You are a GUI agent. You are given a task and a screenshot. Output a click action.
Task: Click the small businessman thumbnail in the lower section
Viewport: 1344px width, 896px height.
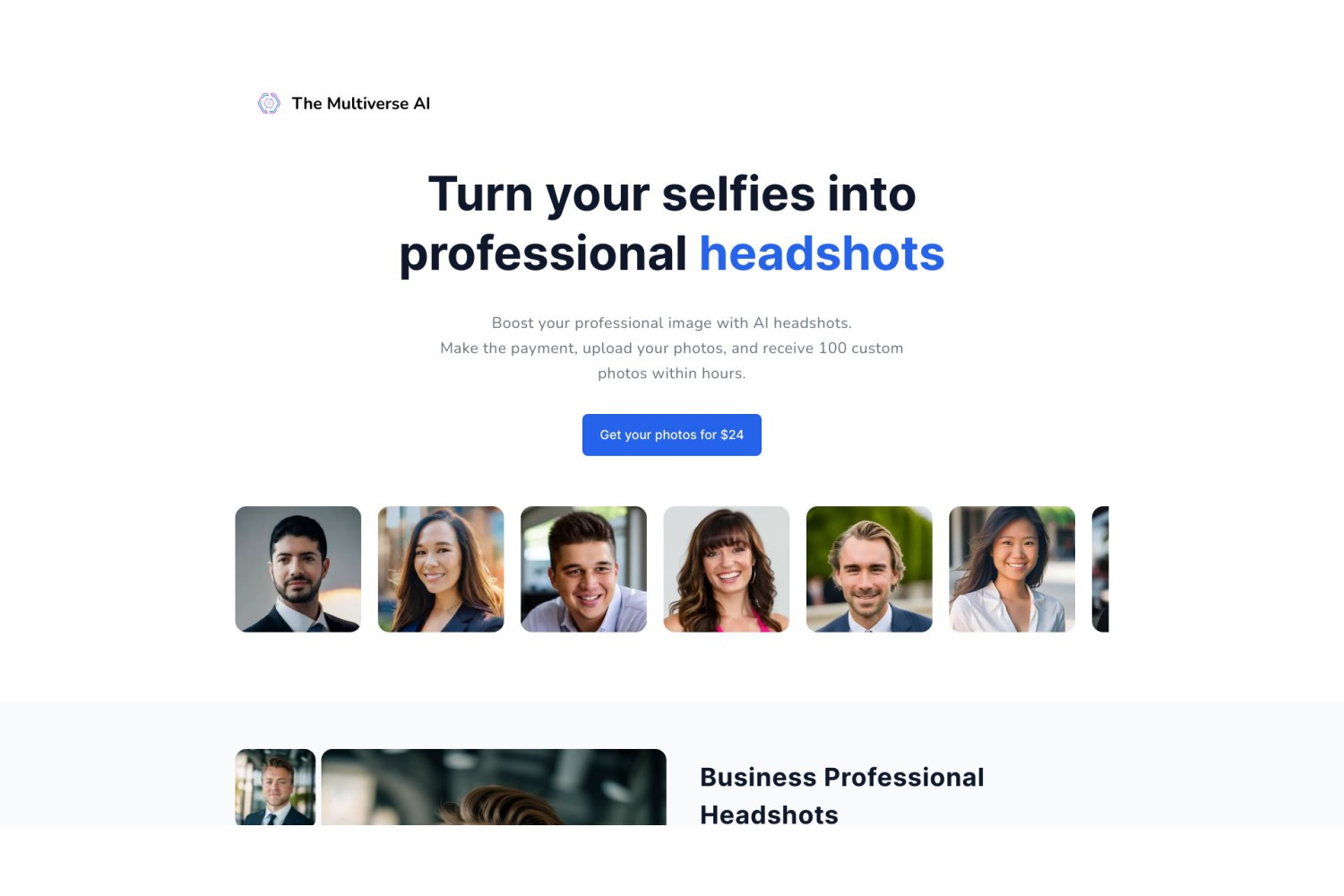click(x=275, y=787)
